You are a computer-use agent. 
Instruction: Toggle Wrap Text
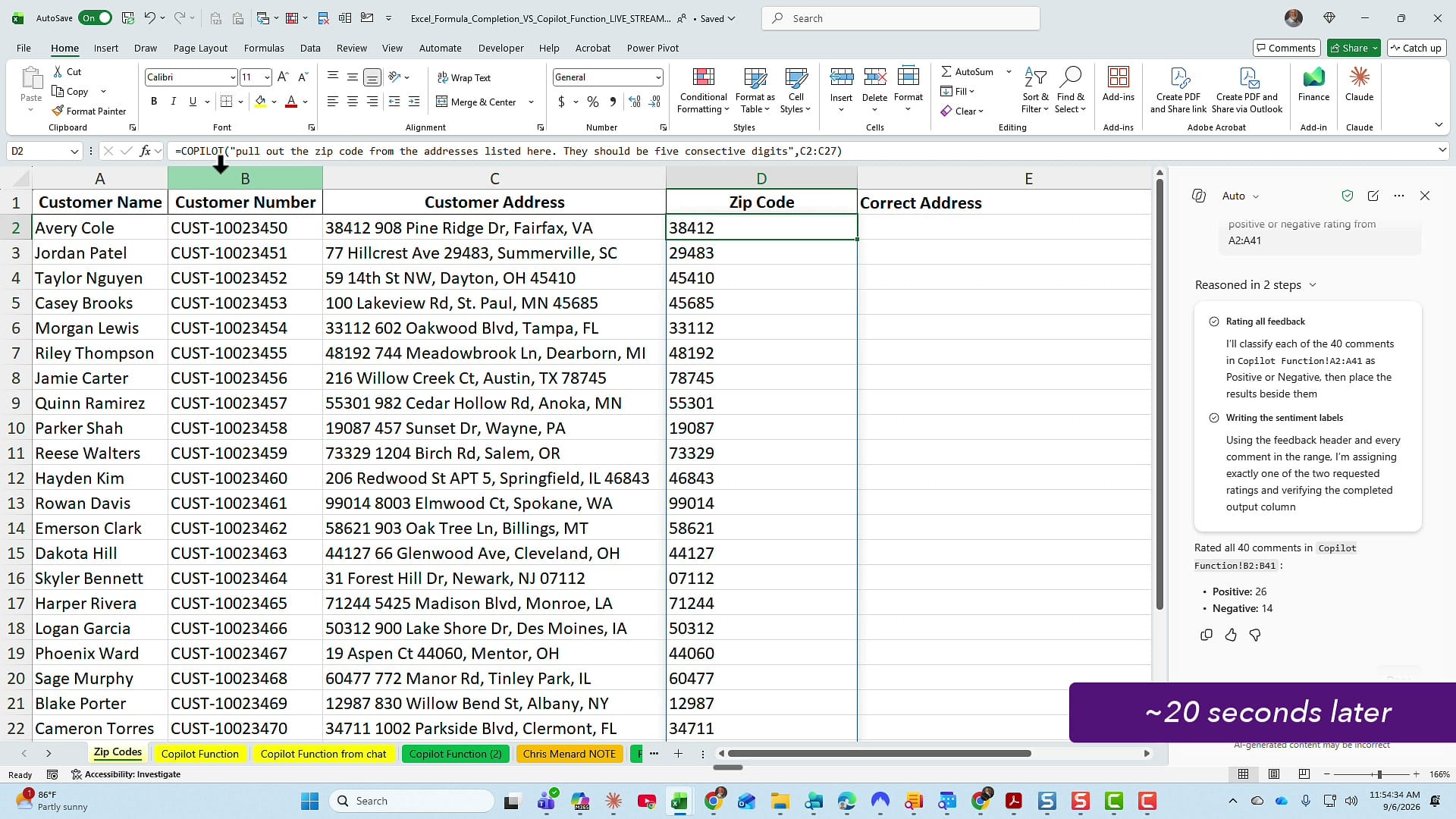coord(464,77)
